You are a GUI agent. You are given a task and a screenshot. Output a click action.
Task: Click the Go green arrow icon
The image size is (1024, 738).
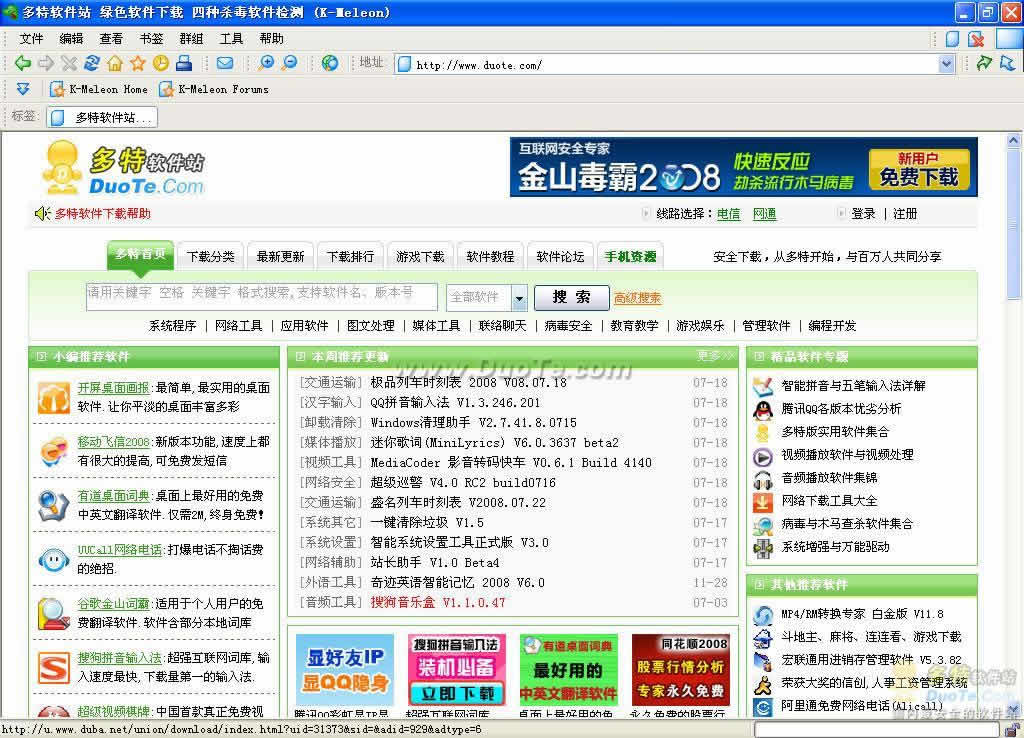coord(984,63)
